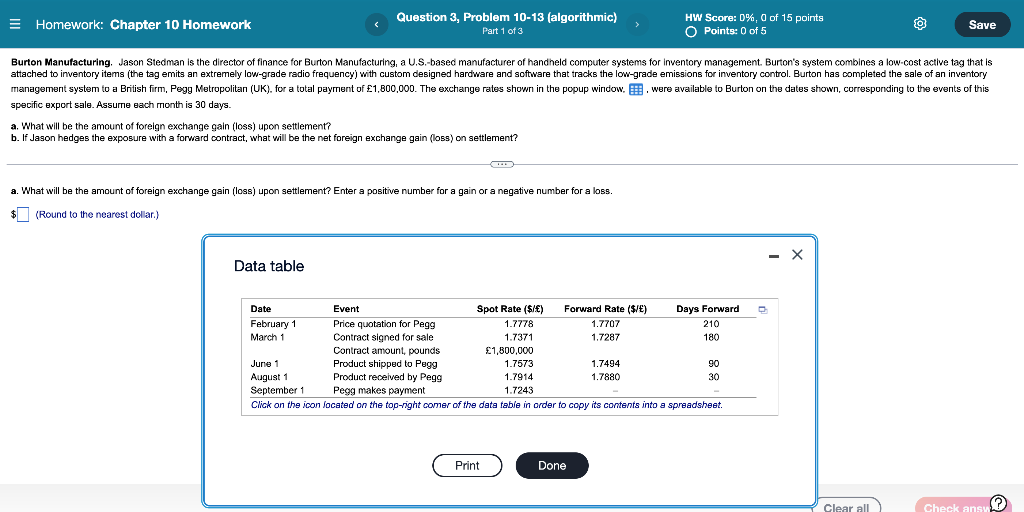
Task: Click the Print button
Action: point(467,465)
